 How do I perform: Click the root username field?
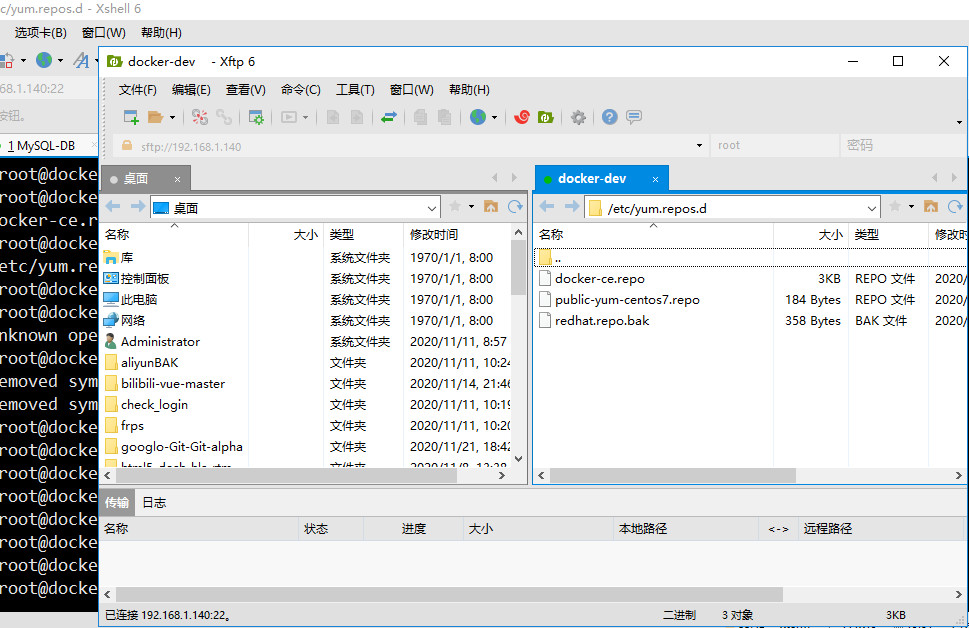(775, 145)
